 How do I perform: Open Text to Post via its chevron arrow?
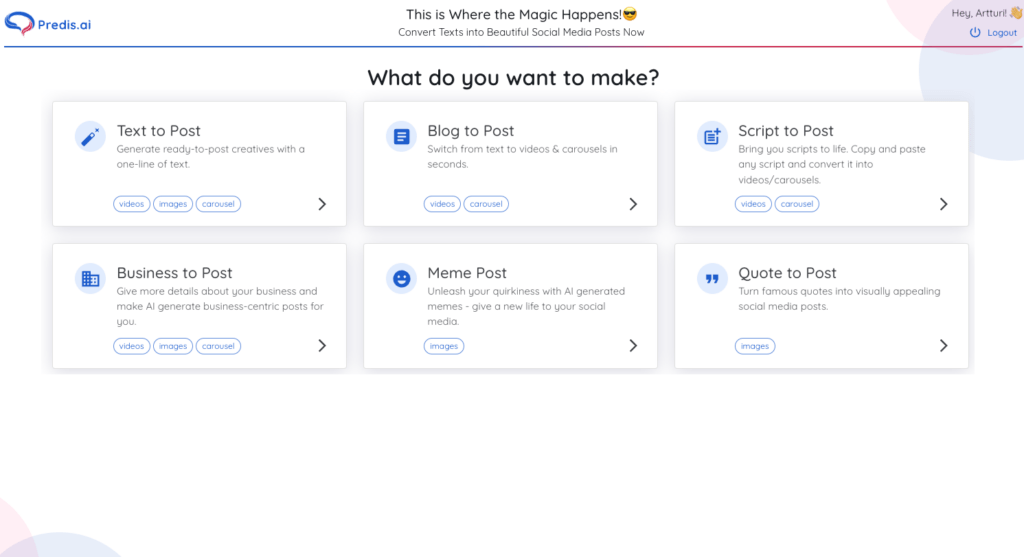click(x=322, y=204)
